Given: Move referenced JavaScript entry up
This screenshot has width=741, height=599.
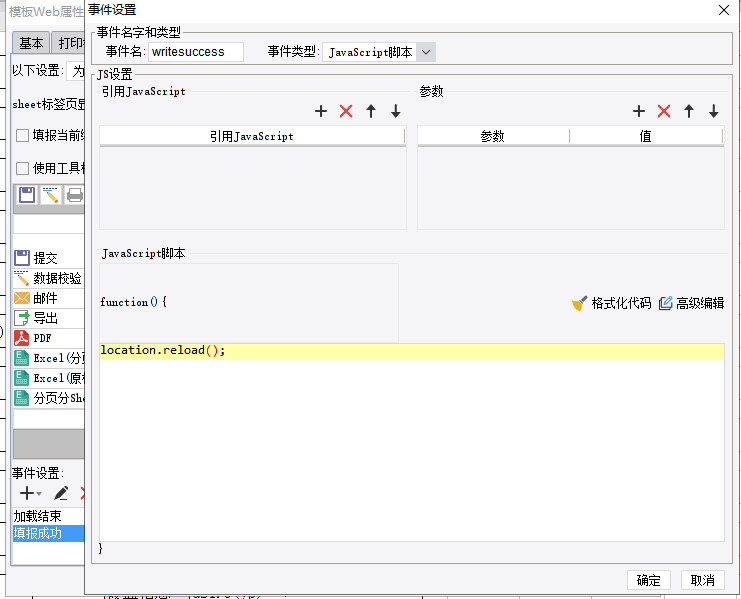Looking at the screenshot, I should [371, 111].
